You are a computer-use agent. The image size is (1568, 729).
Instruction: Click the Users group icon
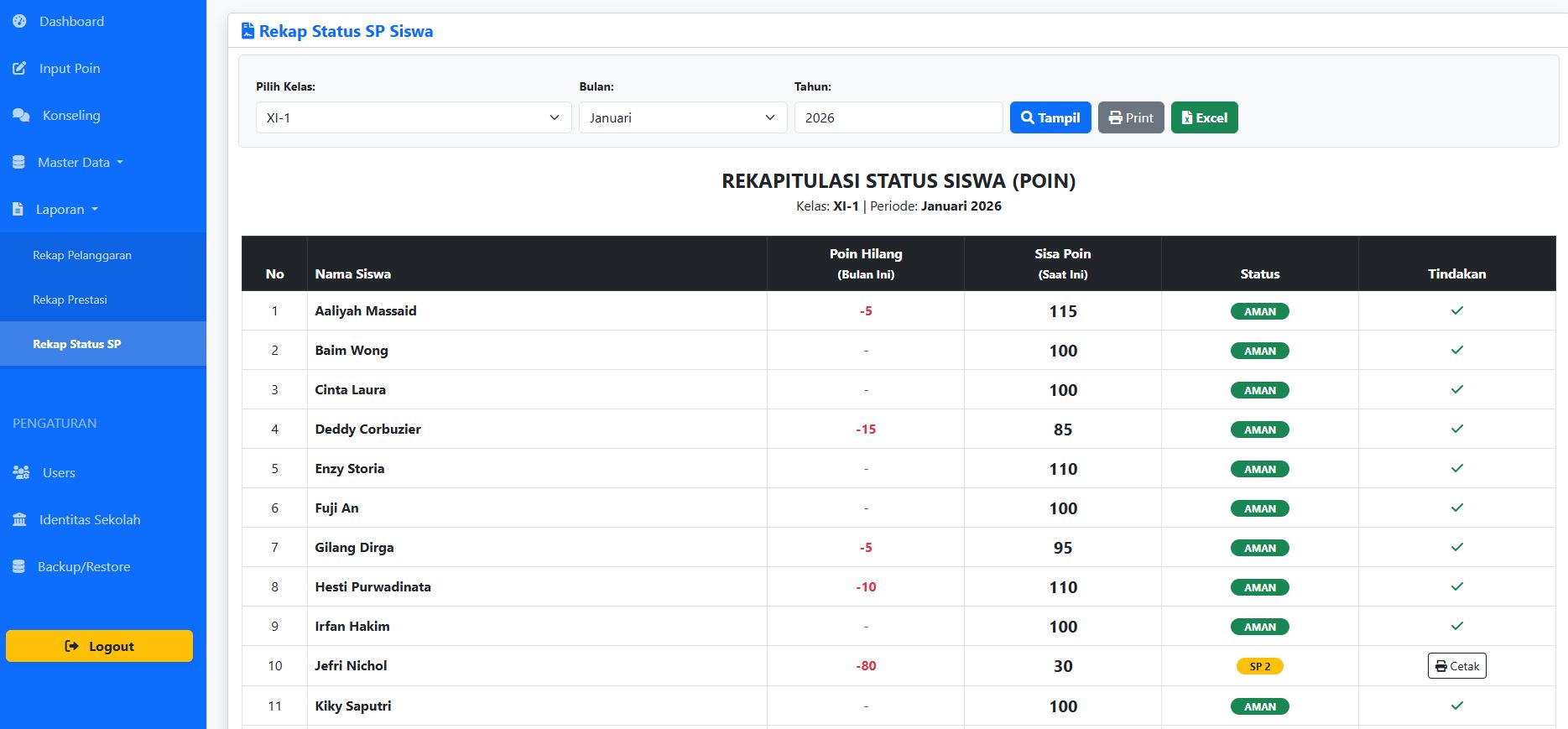(21, 472)
